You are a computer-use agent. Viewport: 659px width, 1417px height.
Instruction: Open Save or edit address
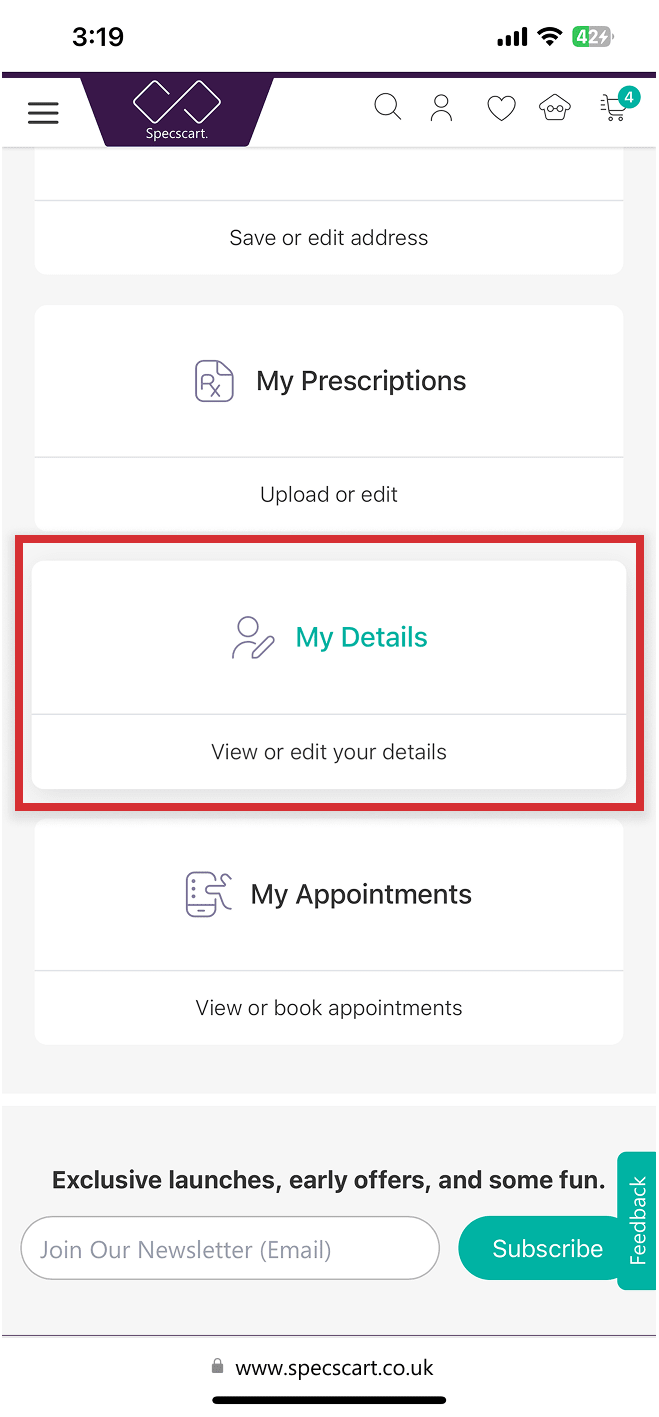(x=328, y=237)
